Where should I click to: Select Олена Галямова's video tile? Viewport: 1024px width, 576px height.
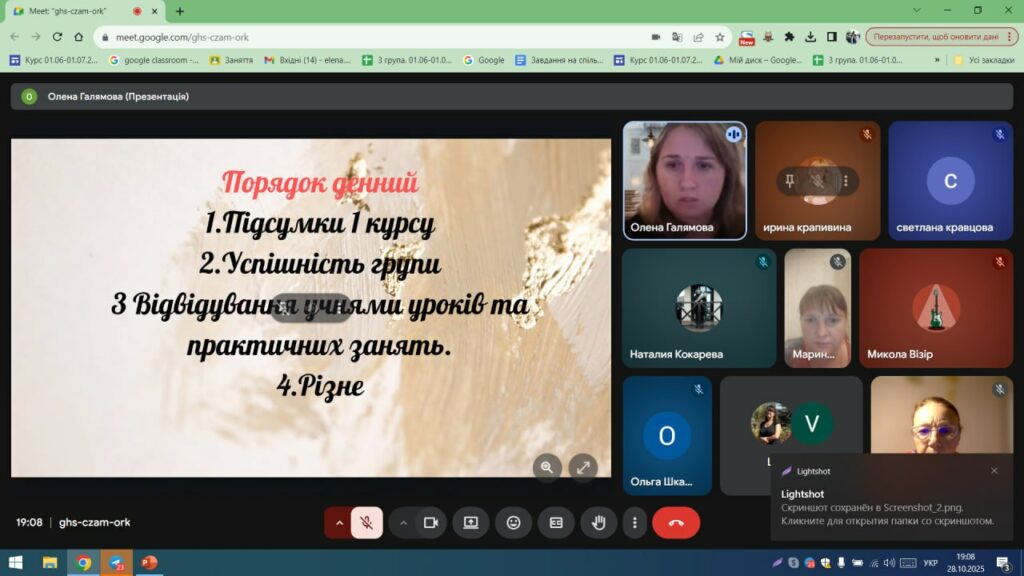pos(684,180)
